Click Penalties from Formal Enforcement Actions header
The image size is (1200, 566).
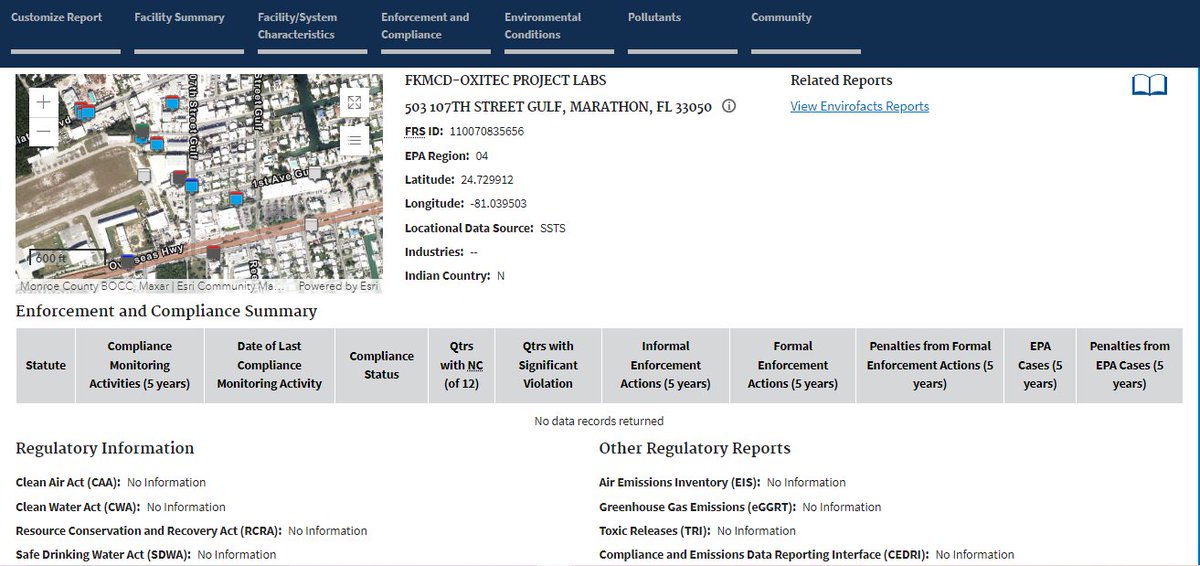pyautogui.click(x=930, y=365)
